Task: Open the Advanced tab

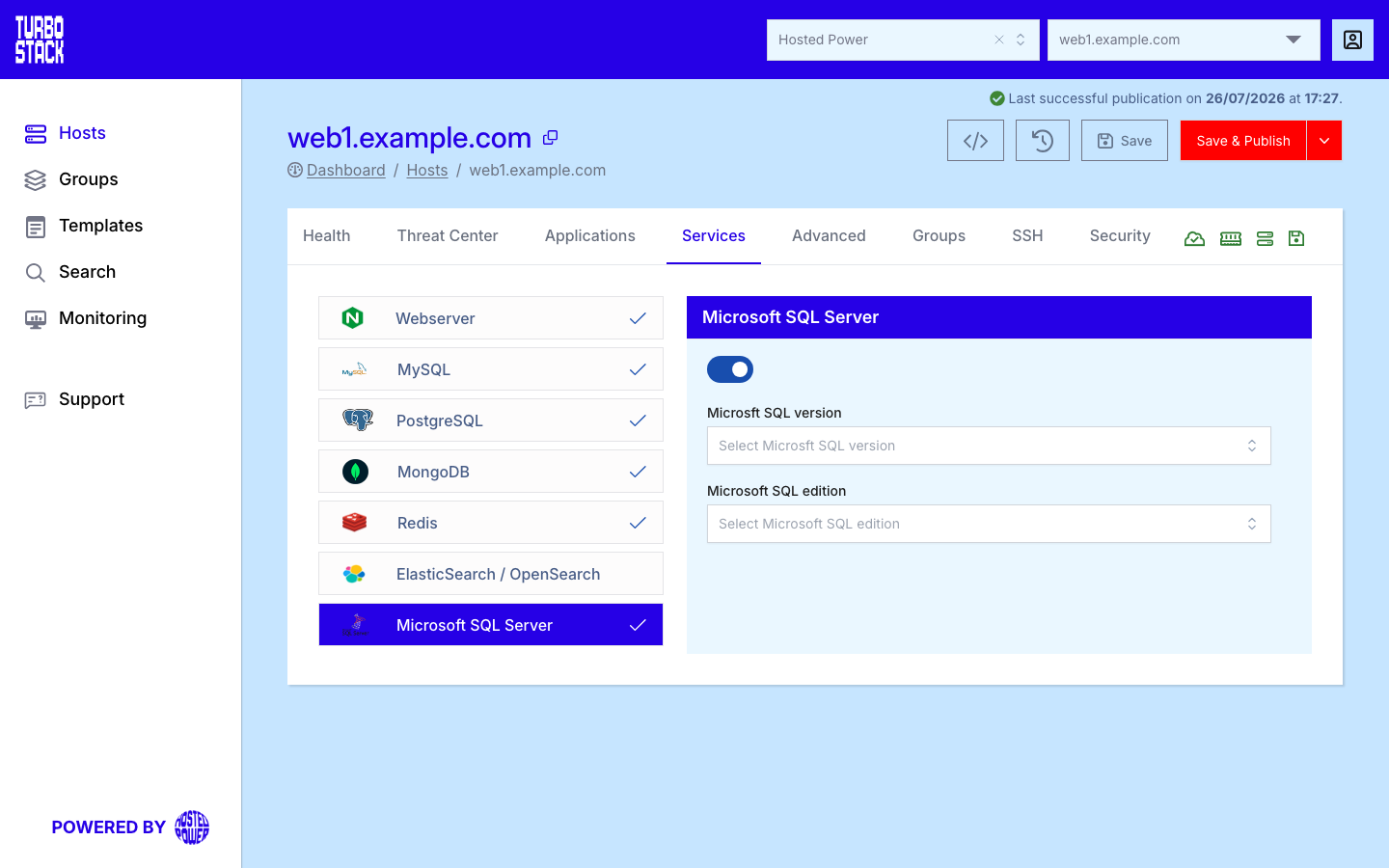Action: [x=829, y=236]
